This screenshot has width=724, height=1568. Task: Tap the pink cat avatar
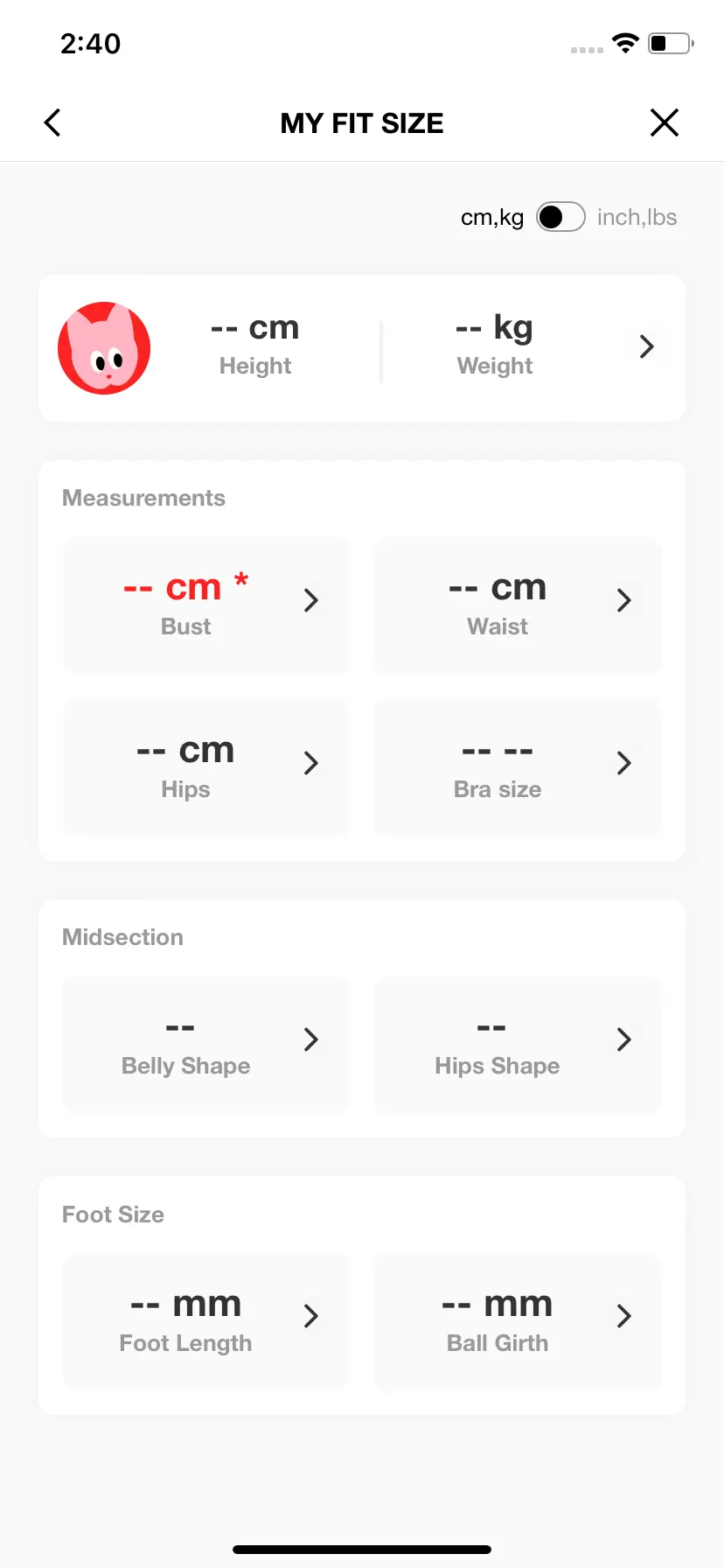click(104, 348)
